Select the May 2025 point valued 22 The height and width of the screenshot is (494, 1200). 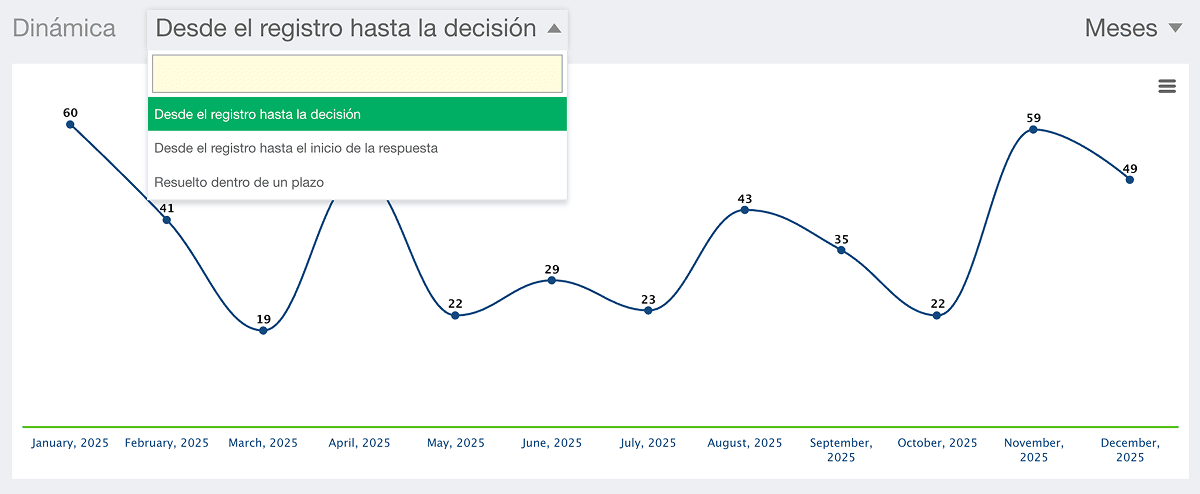click(455, 315)
